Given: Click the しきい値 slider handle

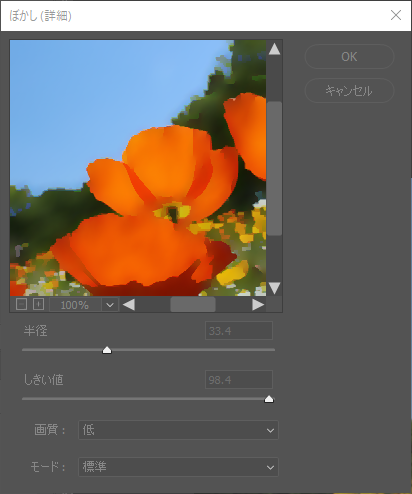Looking at the screenshot, I should (x=269, y=399).
